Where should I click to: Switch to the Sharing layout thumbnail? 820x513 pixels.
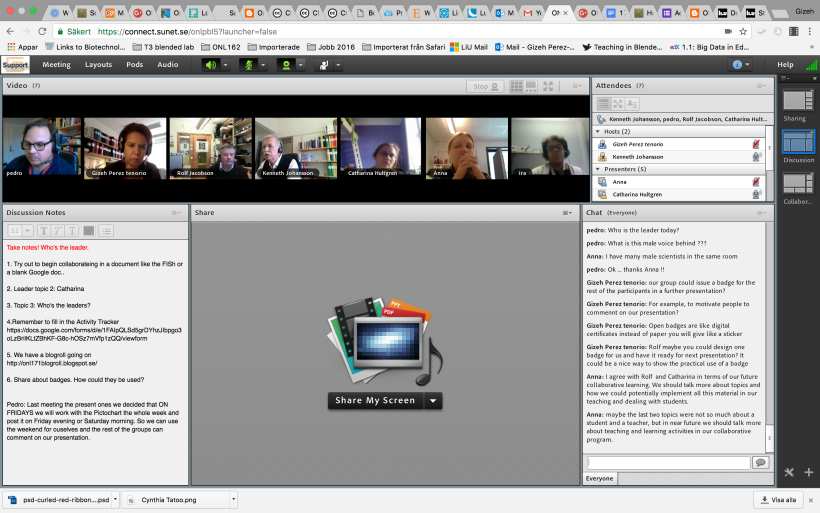click(798, 100)
